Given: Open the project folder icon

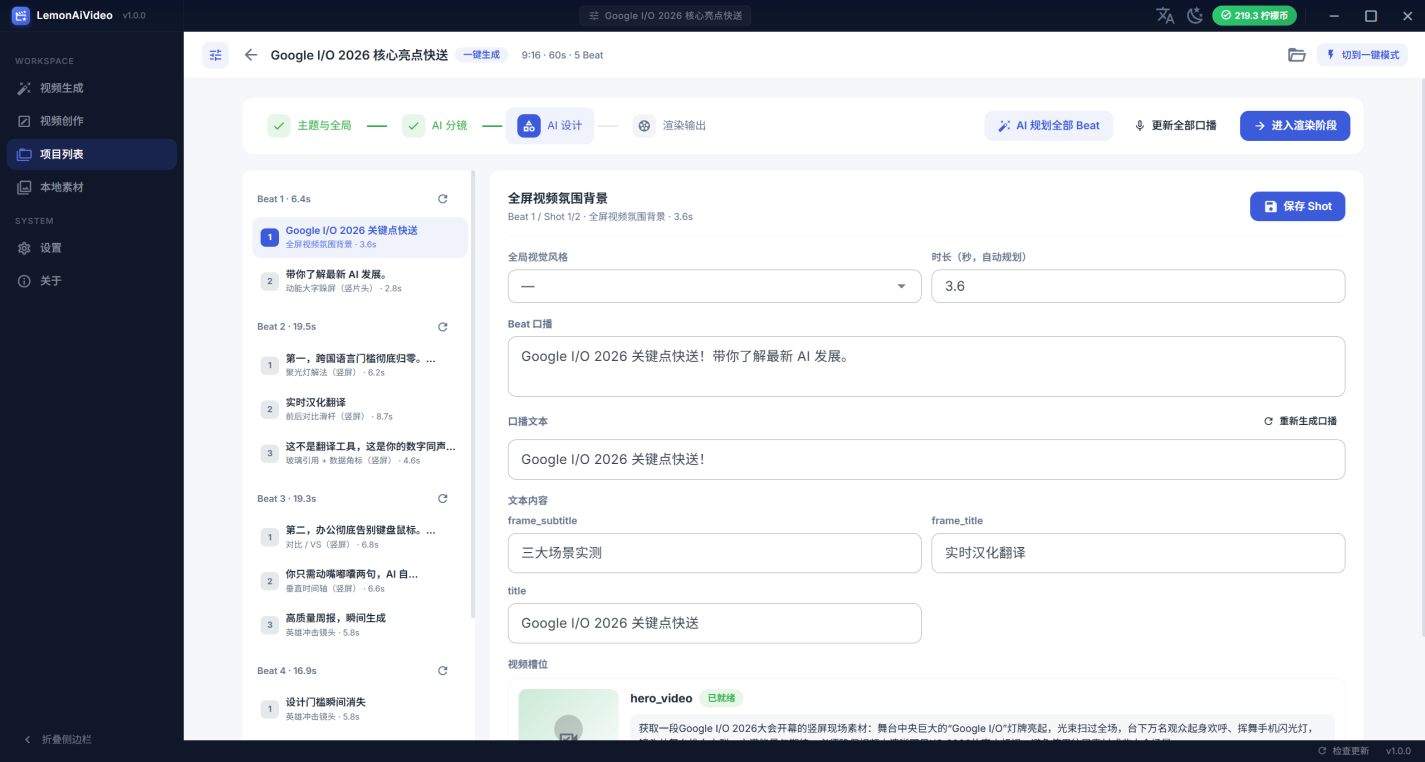Looking at the screenshot, I should (1297, 55).
